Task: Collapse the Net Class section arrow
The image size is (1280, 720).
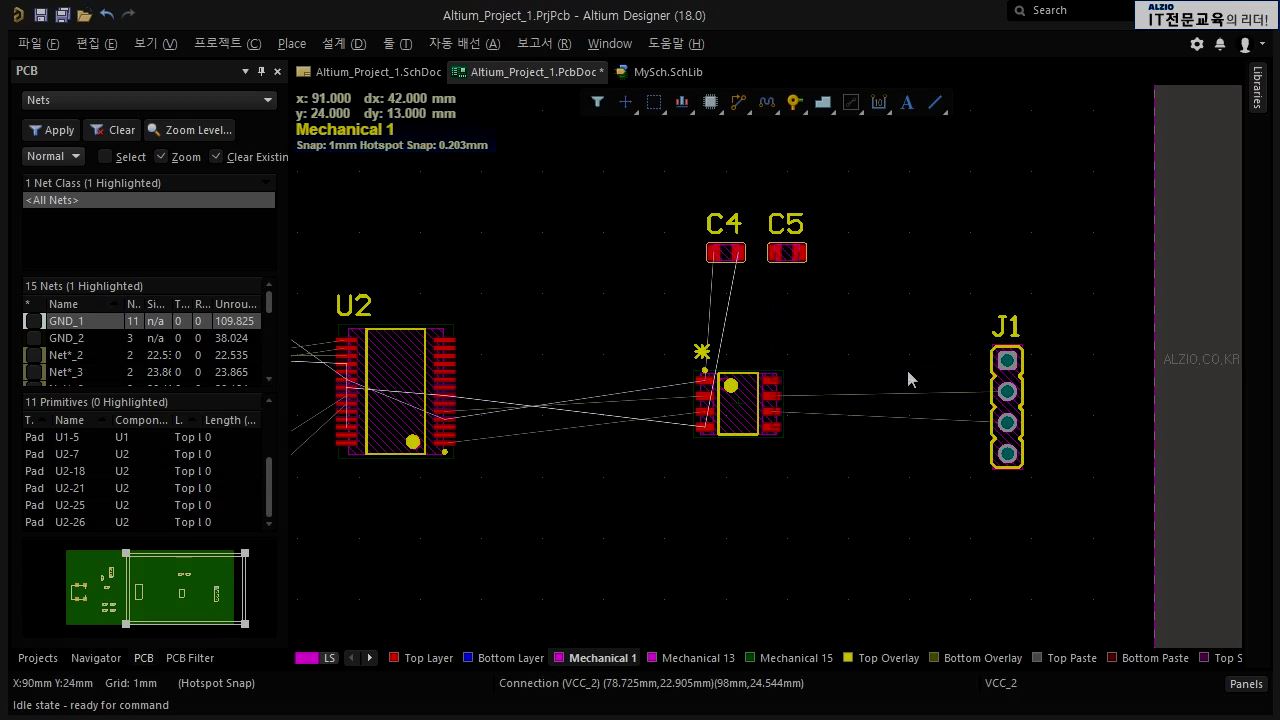Action: pos(266,183)
